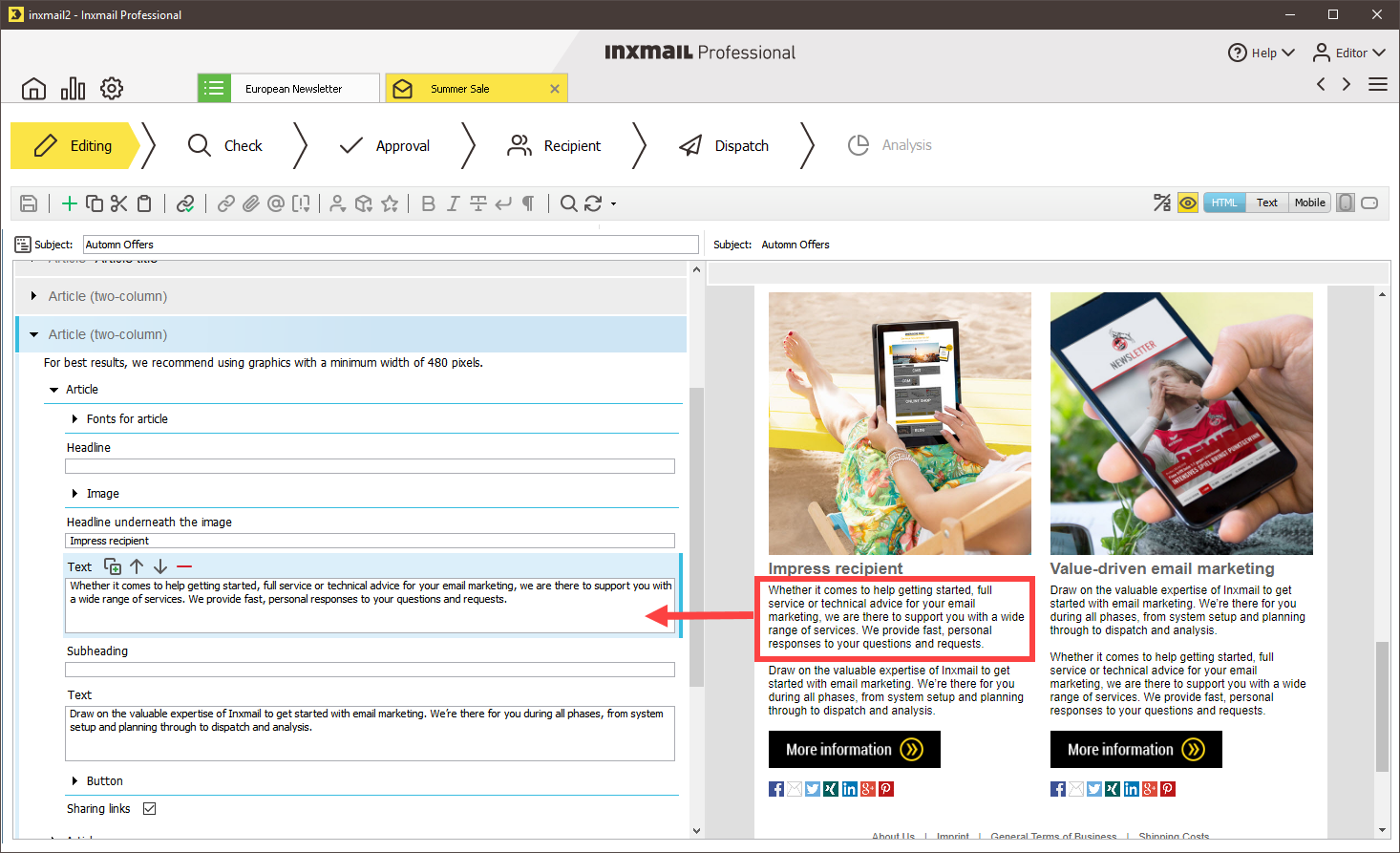
Task: Paste from the clipboard icon
Action: pyautogui.click(x=144, y=203)
